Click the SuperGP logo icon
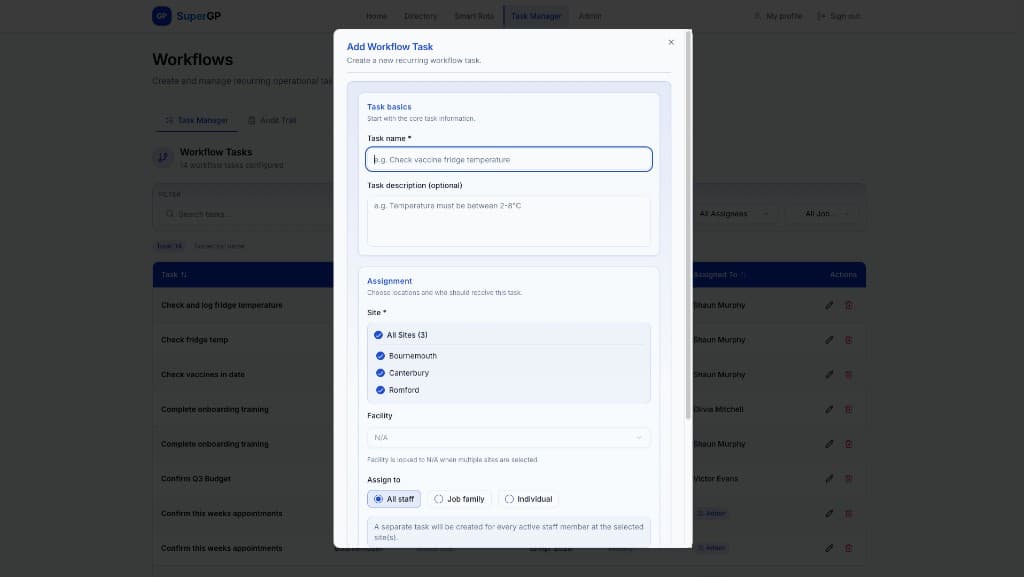The height and width of the screenshot is (577, 1024). (161, 16)
